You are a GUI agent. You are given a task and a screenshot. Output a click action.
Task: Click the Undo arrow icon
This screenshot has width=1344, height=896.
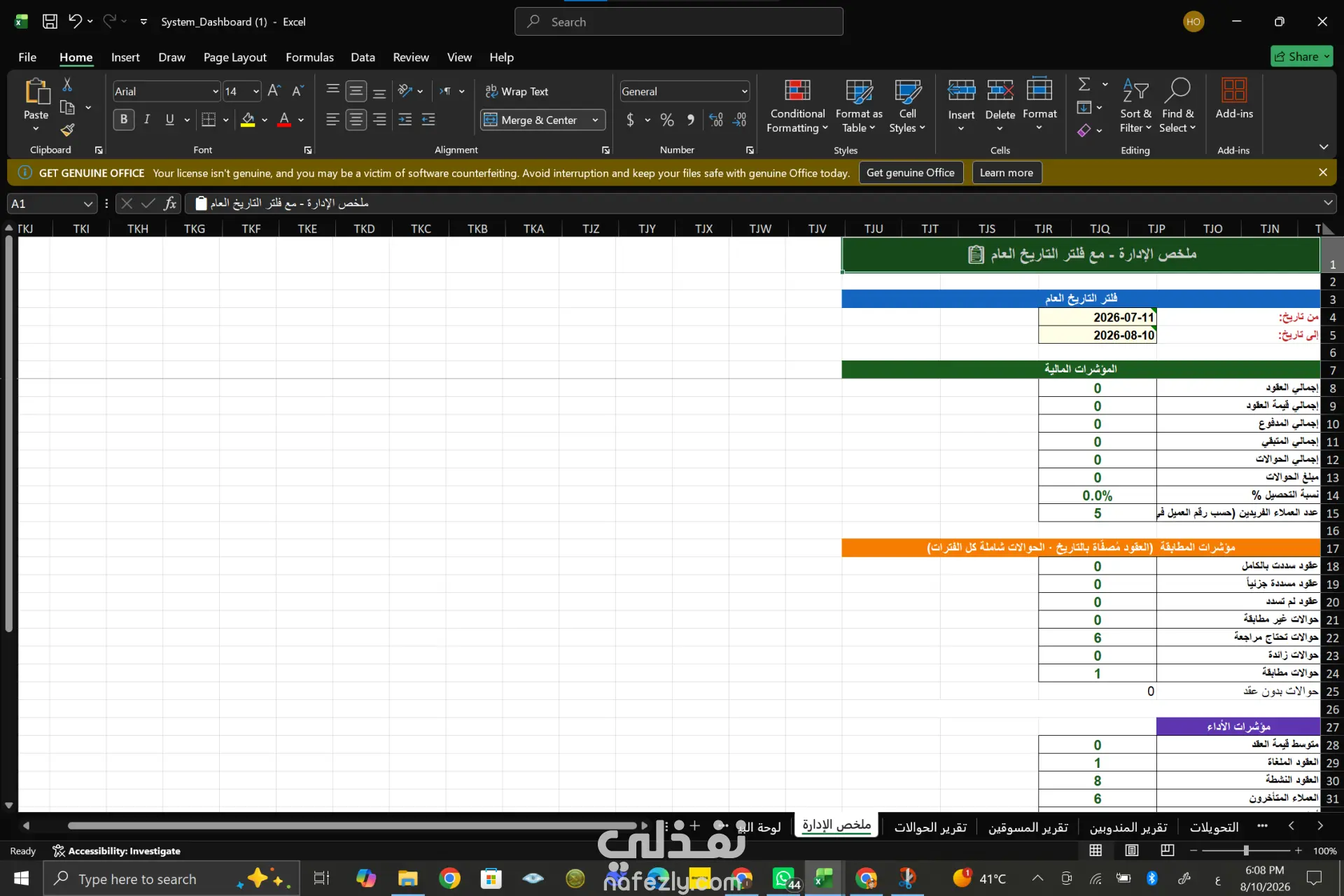(x=75, y=22)
